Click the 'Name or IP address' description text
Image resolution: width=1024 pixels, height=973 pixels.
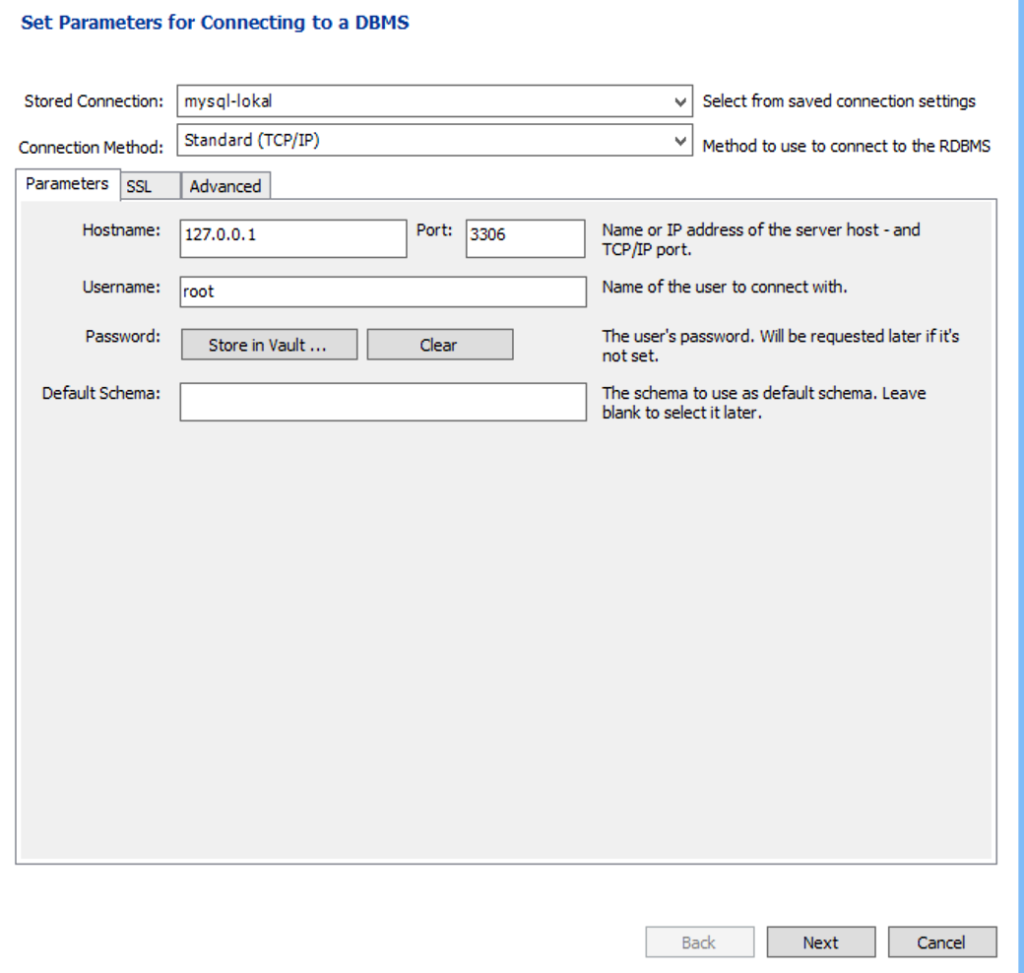(x=761, y=239)
